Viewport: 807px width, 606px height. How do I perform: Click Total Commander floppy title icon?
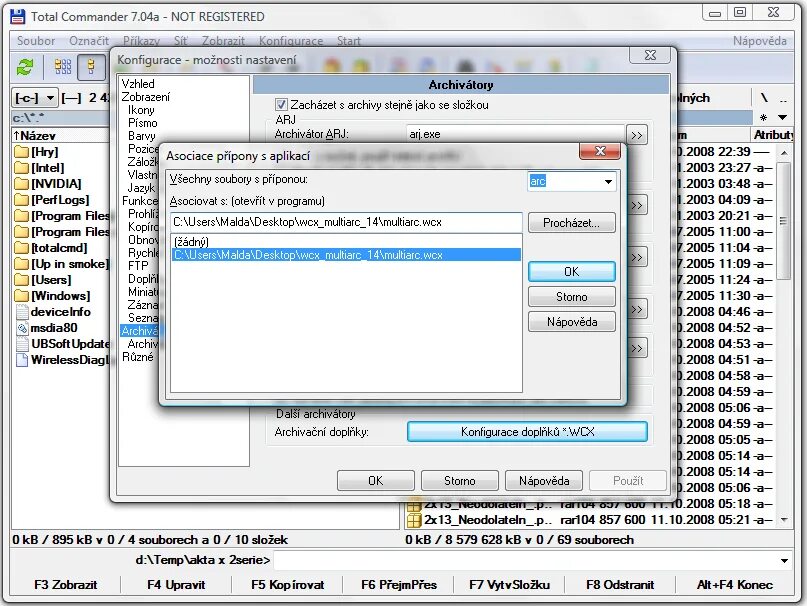17,16
